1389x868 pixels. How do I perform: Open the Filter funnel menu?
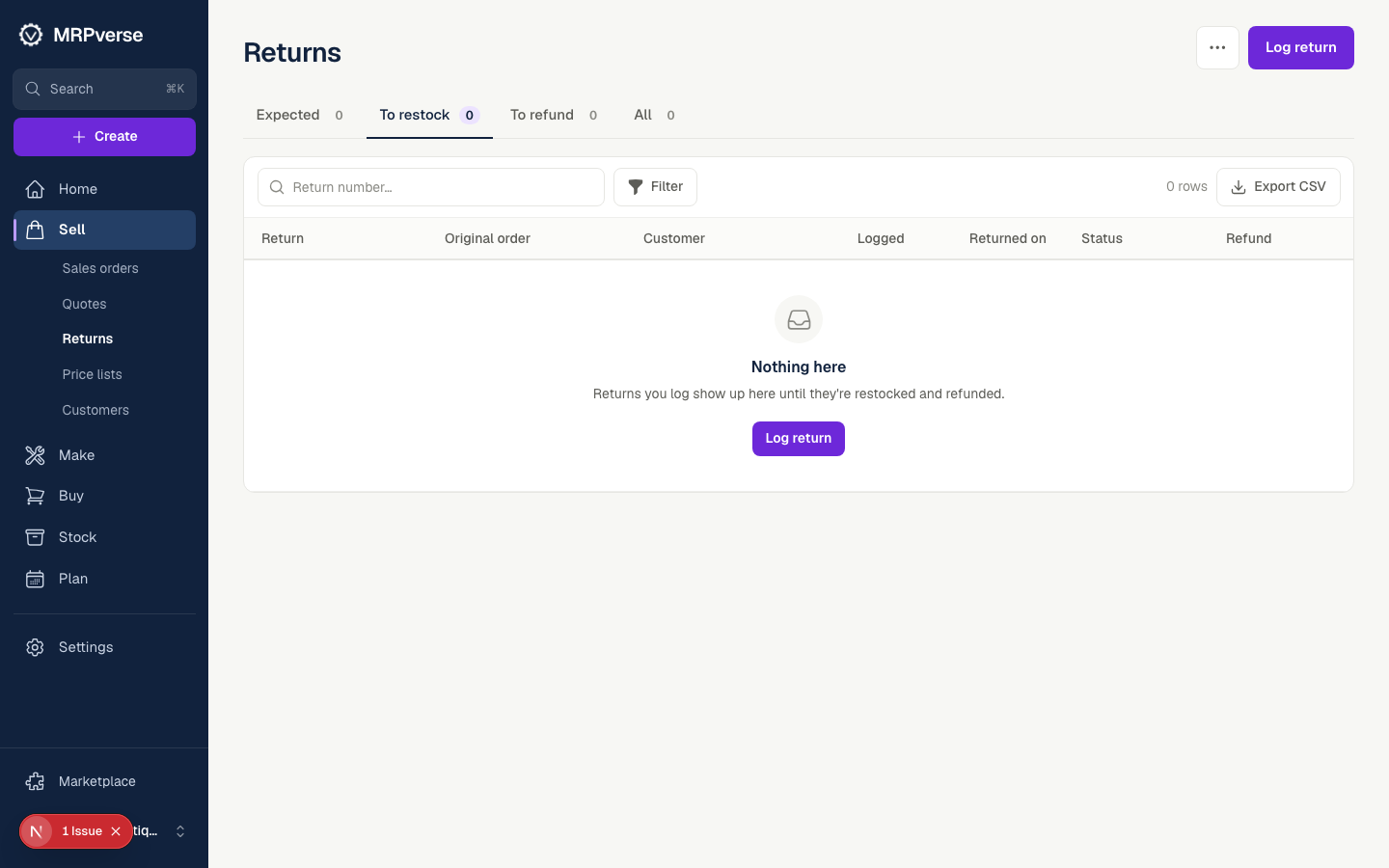pyautogui.click(x=655, y=187)
